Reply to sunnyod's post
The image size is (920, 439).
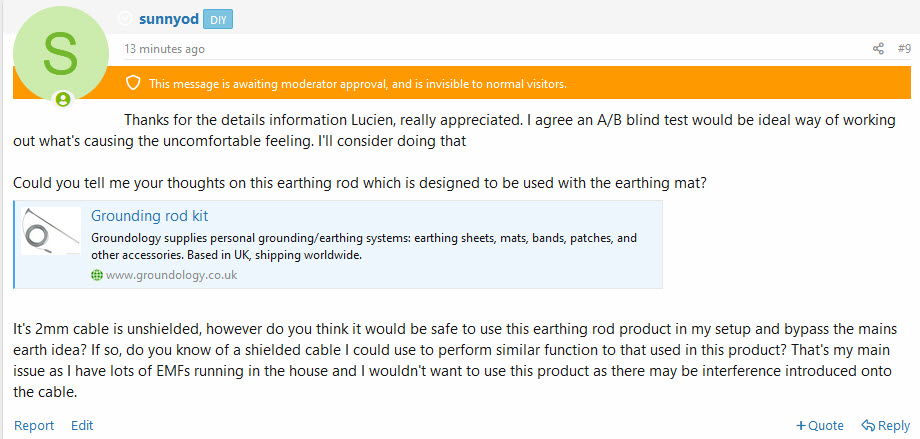coord(885,426)
